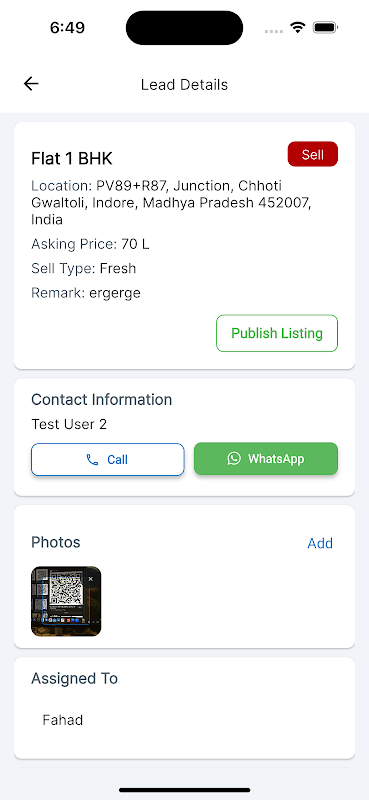369x800 pixels.
Task: Open WhatsApp chat with the contact
Action: (266, 459)
